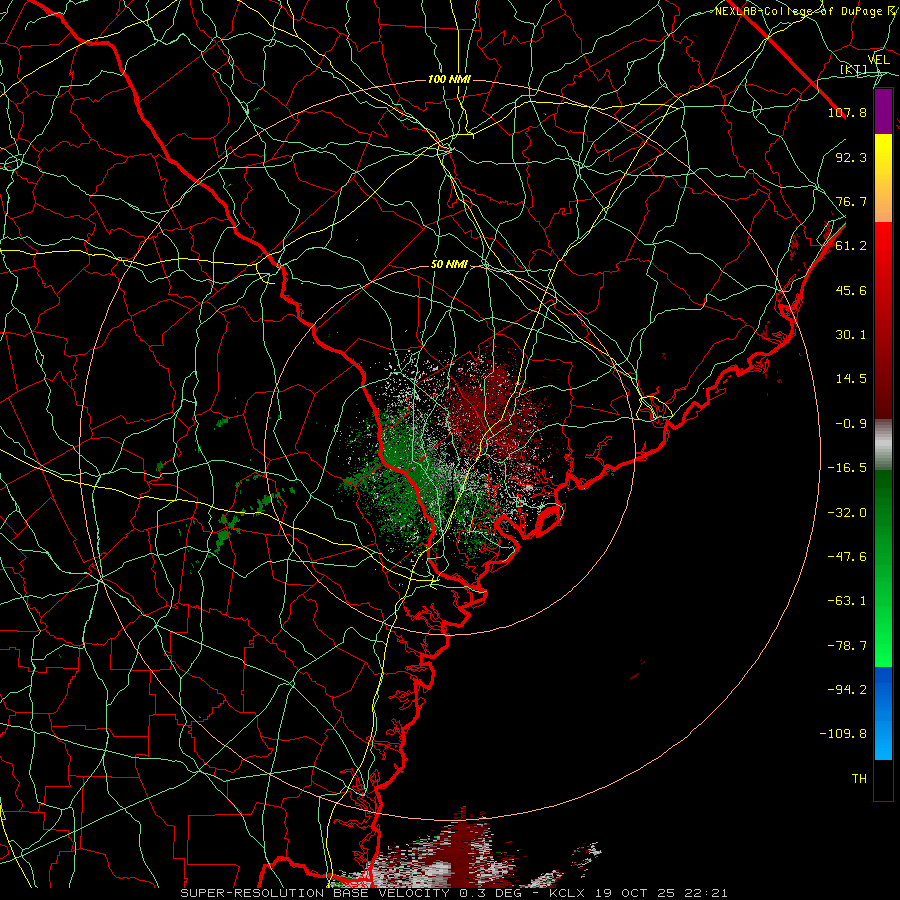
Task: Click the 45.6 velocity scale value
Action: tap(851, 290)
